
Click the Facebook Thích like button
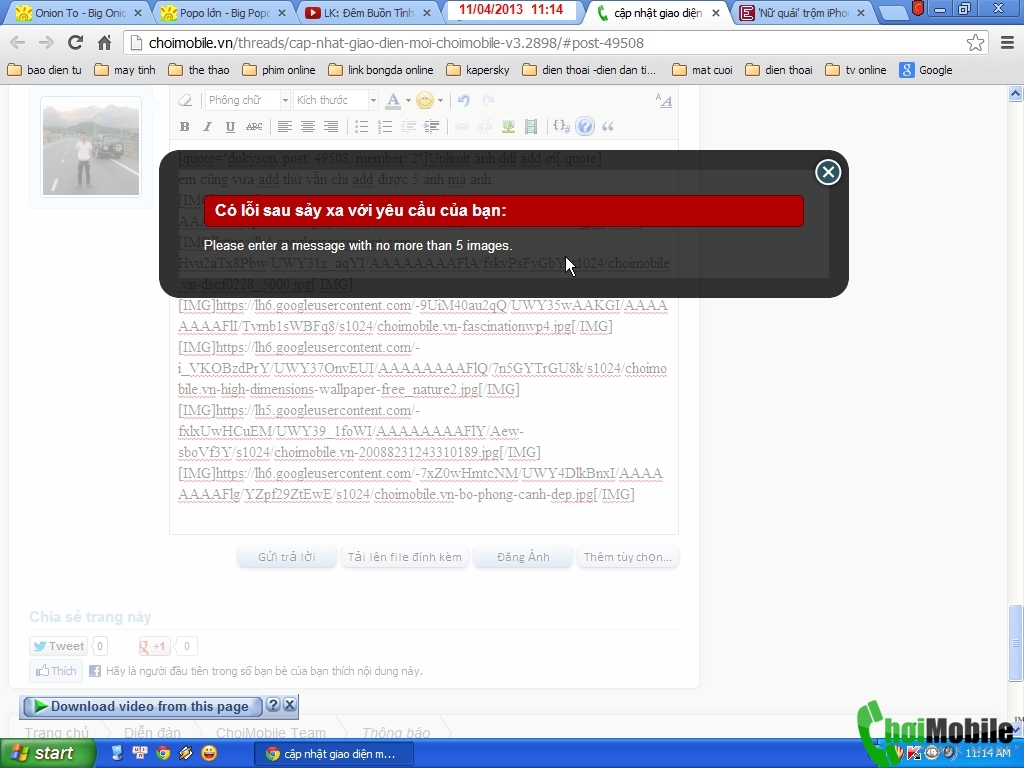point(56,671)
